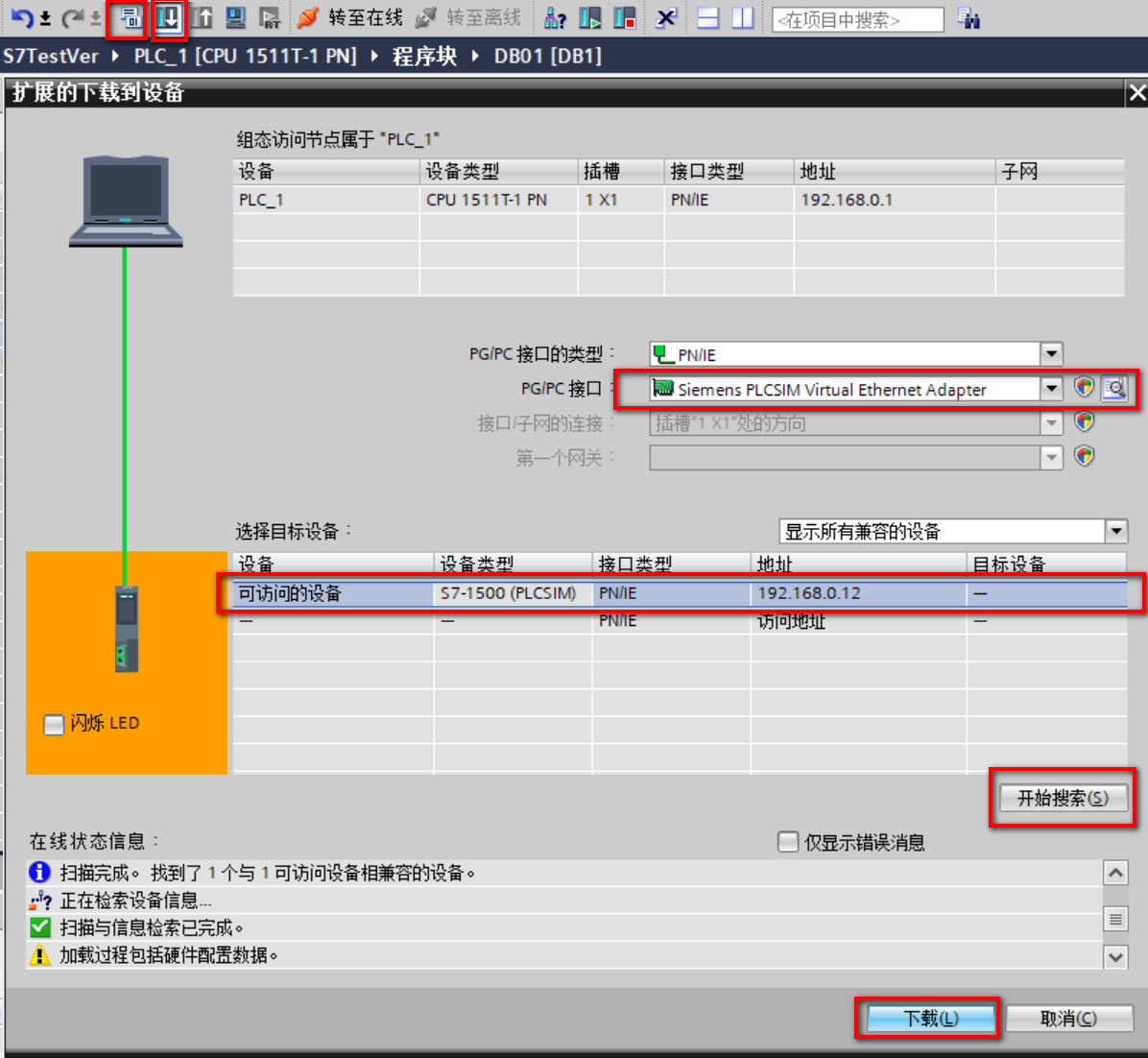Click the DB01 [DB1] breadcrumb

coord(548,57)
